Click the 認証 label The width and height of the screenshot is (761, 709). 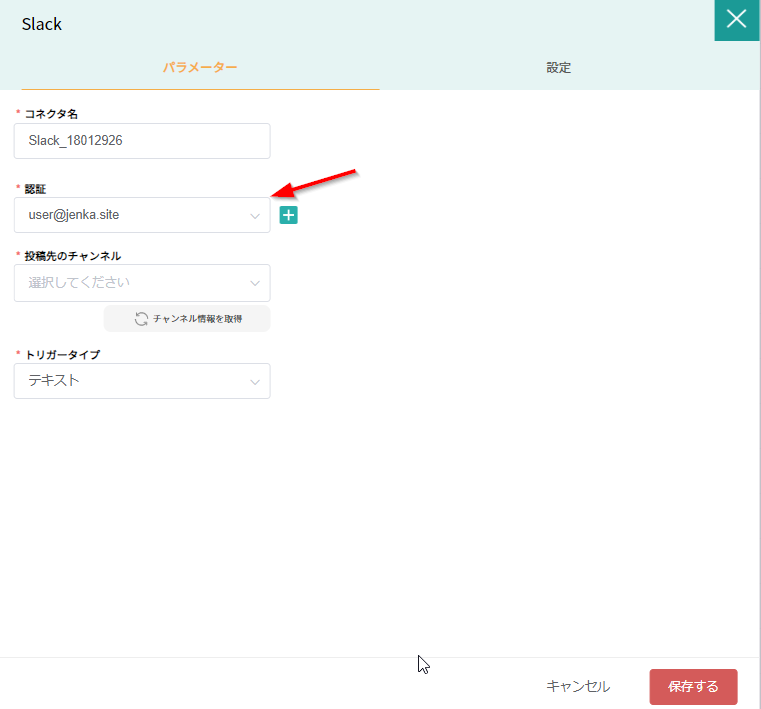(35, 189)
